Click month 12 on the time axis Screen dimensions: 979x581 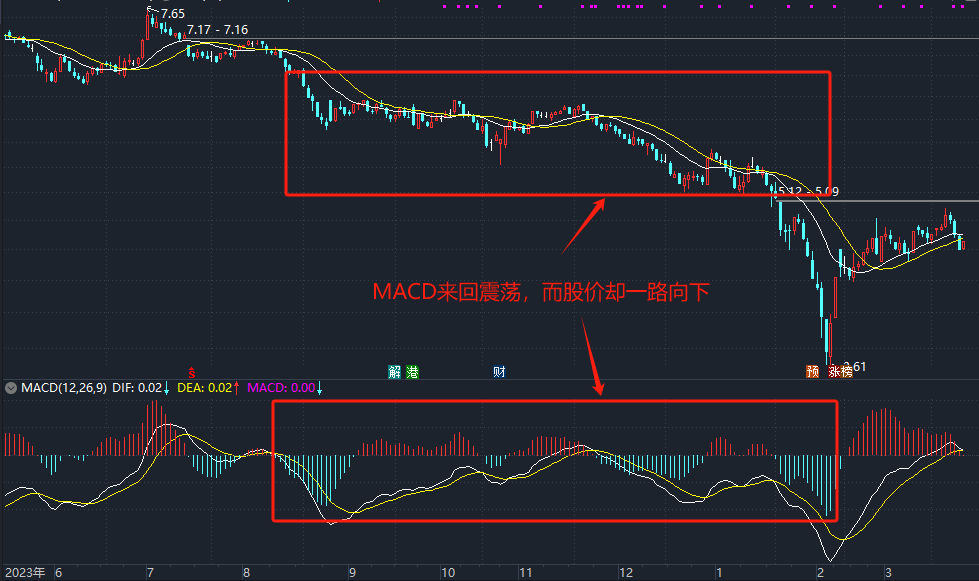[625, 573]
